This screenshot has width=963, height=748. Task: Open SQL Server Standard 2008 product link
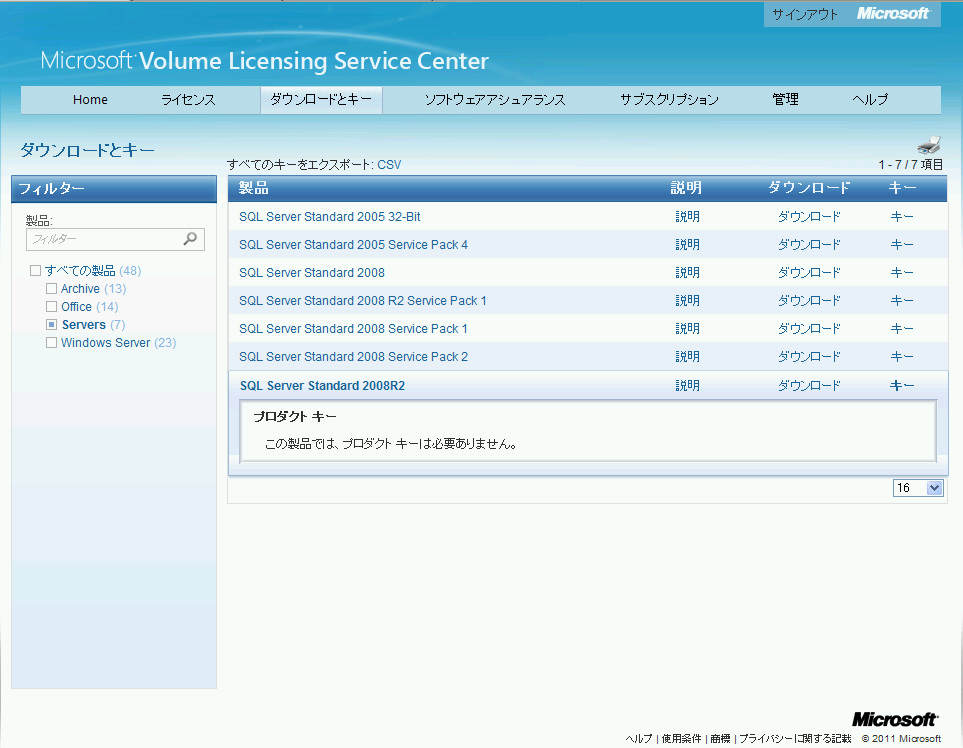click(312, 273)
